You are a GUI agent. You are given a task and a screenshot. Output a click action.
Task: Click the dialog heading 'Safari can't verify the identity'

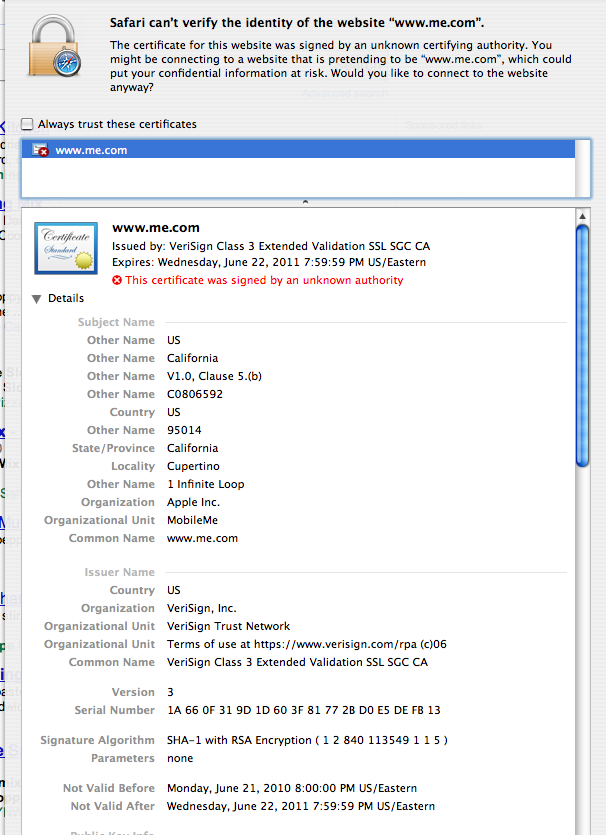coord(297,23)
